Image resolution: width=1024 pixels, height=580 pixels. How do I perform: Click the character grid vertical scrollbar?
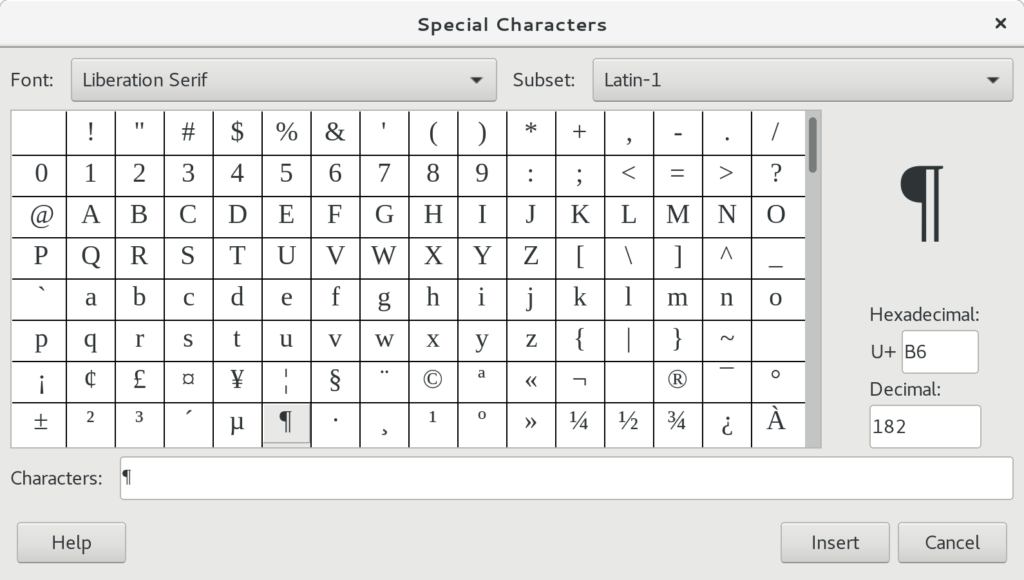click(813, 279)
